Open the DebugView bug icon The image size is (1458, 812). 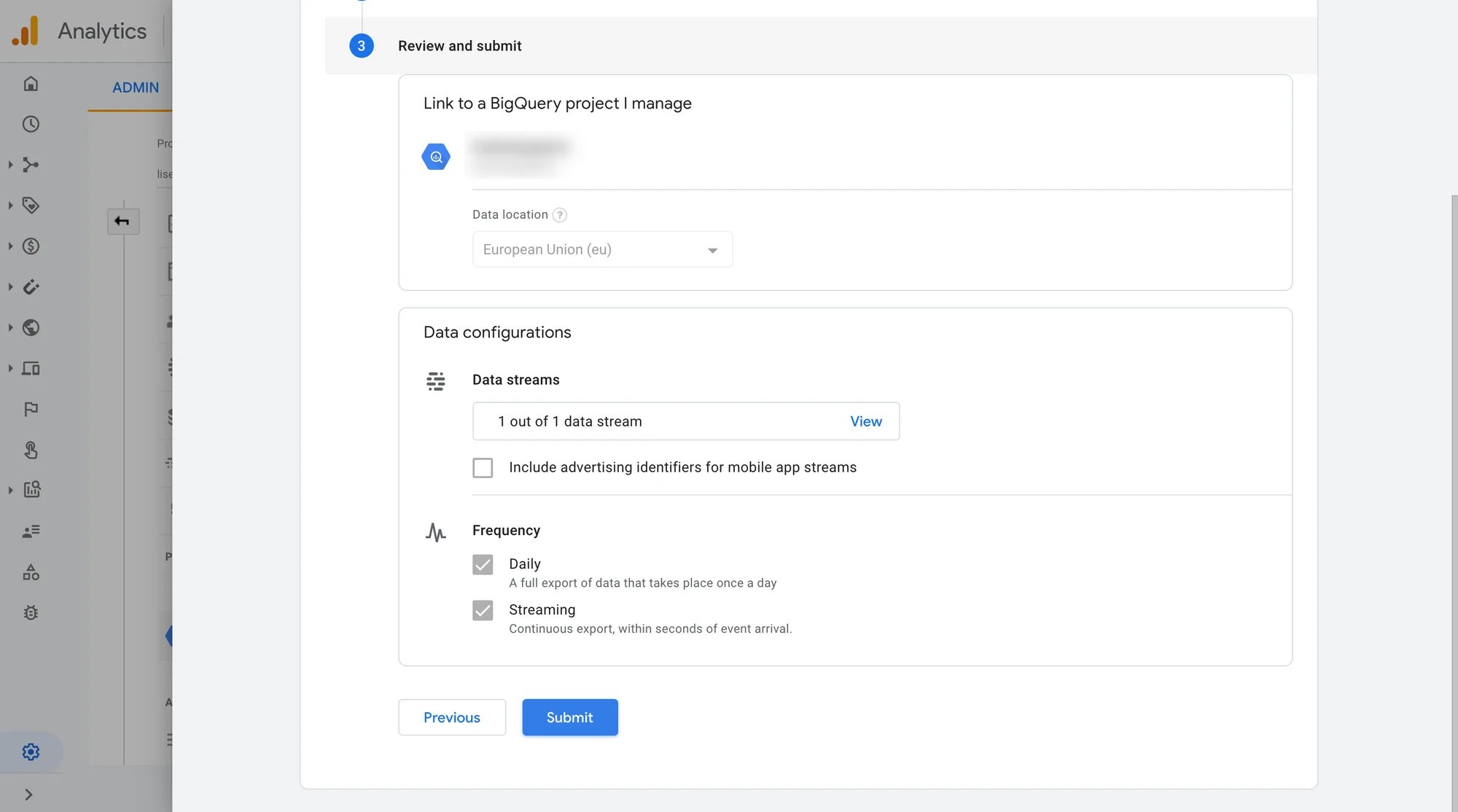[31, 612]
